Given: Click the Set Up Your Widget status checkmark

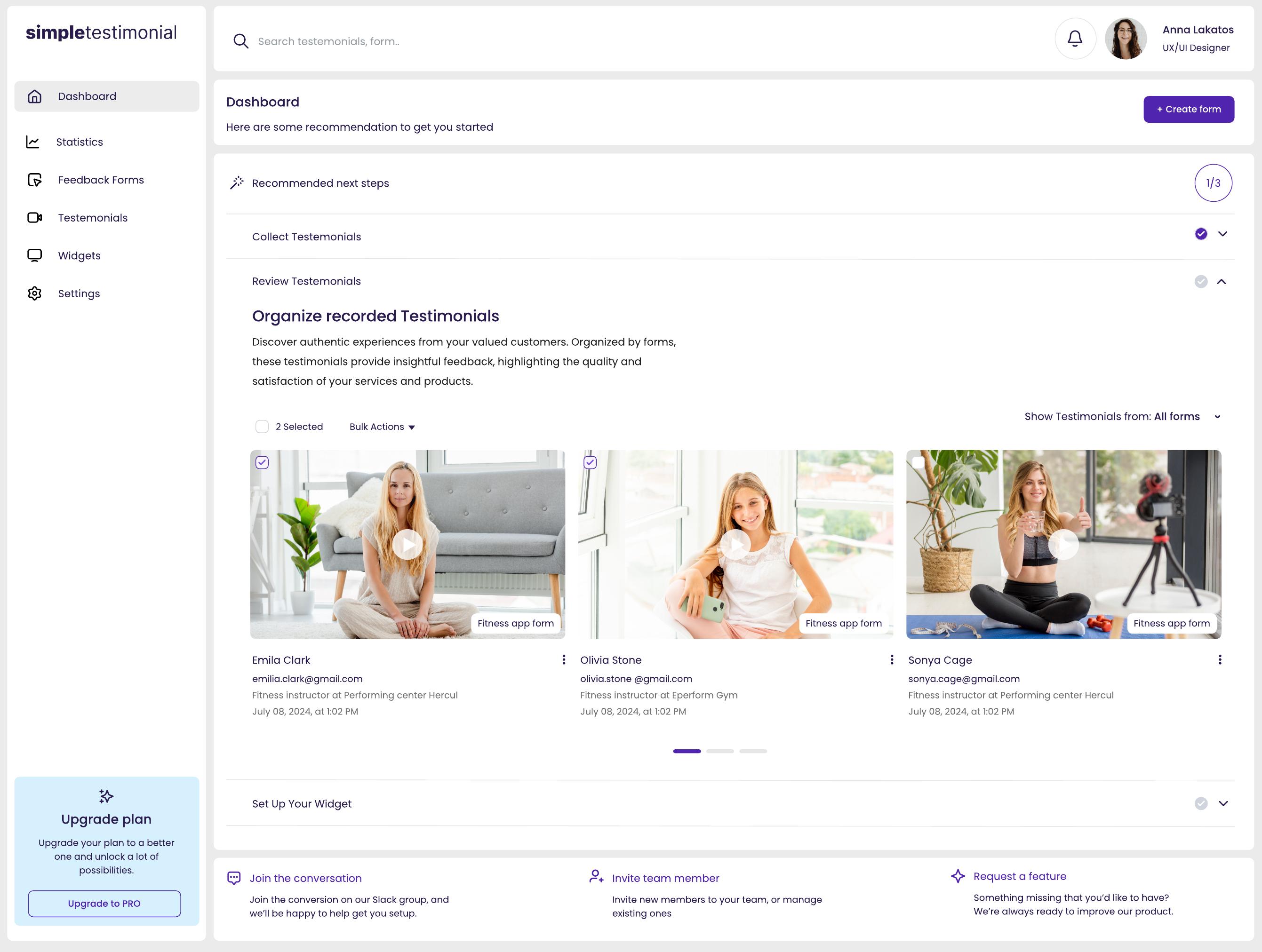Looking at the screenshot, I should (x=1201, y=804).
